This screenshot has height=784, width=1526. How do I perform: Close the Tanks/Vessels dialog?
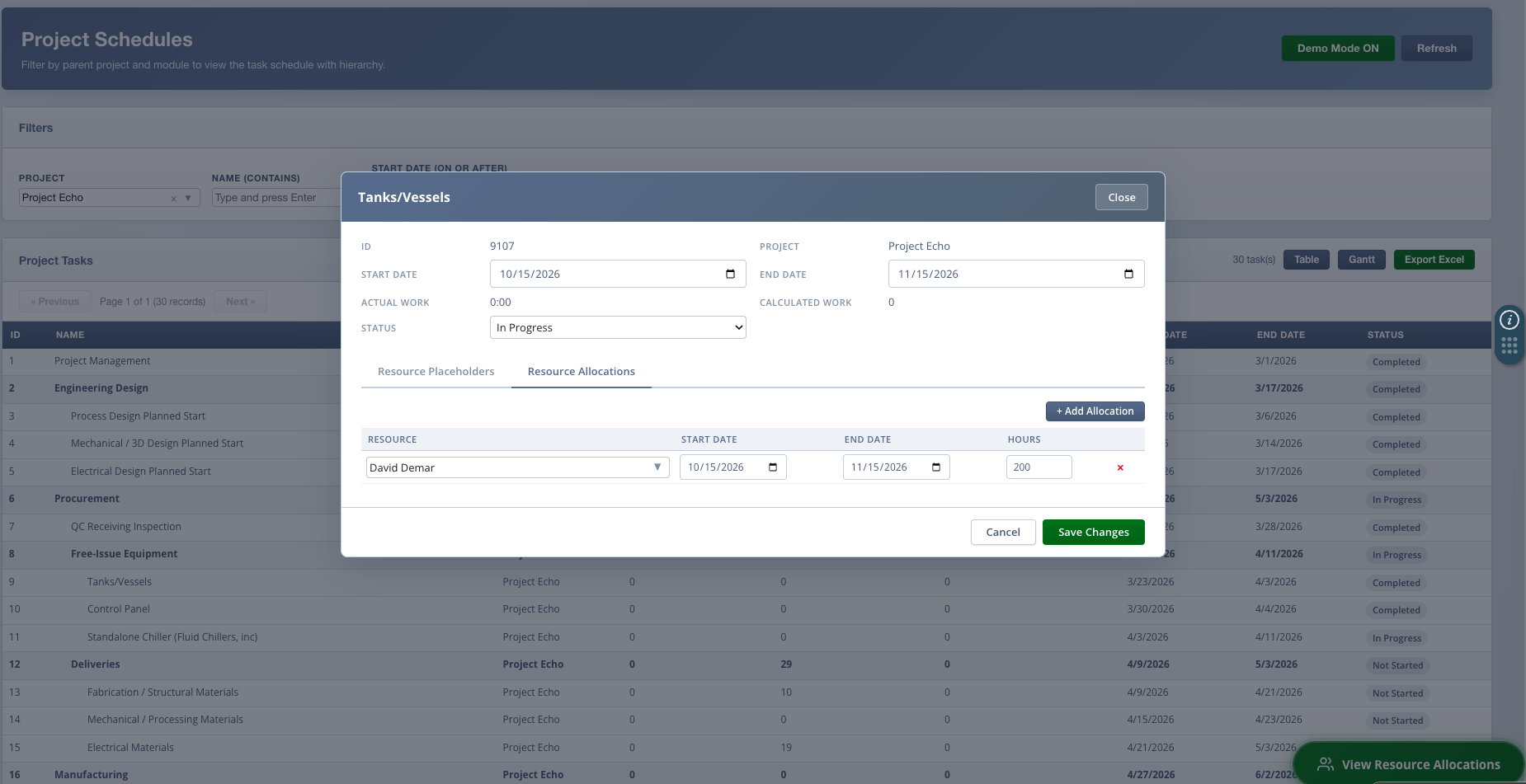1121,198
